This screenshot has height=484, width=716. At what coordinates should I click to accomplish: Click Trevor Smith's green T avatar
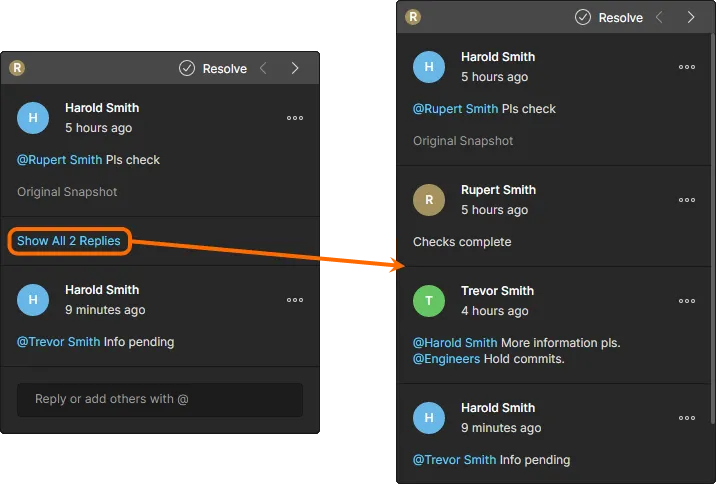pos(429,301)
